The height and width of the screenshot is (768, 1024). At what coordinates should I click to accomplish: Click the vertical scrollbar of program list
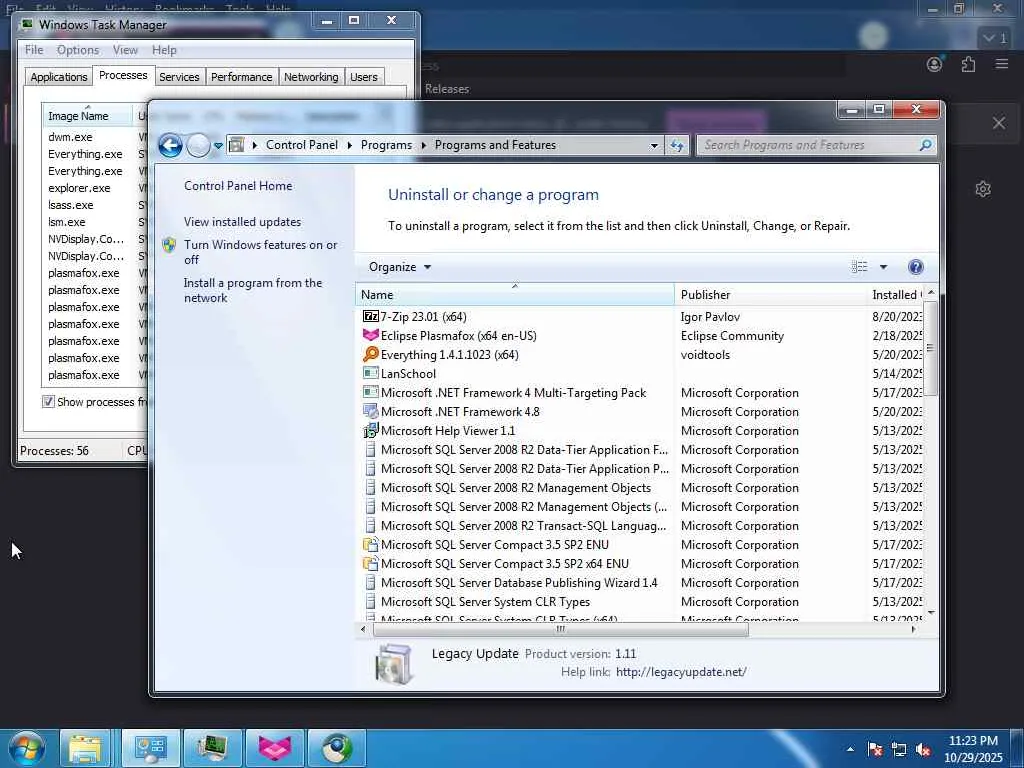click(931, 348)
